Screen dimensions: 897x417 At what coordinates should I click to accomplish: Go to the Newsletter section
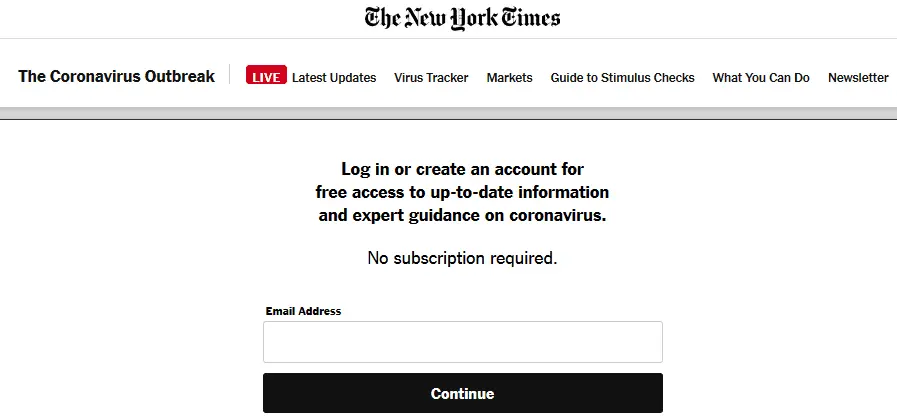pos(858,77)
